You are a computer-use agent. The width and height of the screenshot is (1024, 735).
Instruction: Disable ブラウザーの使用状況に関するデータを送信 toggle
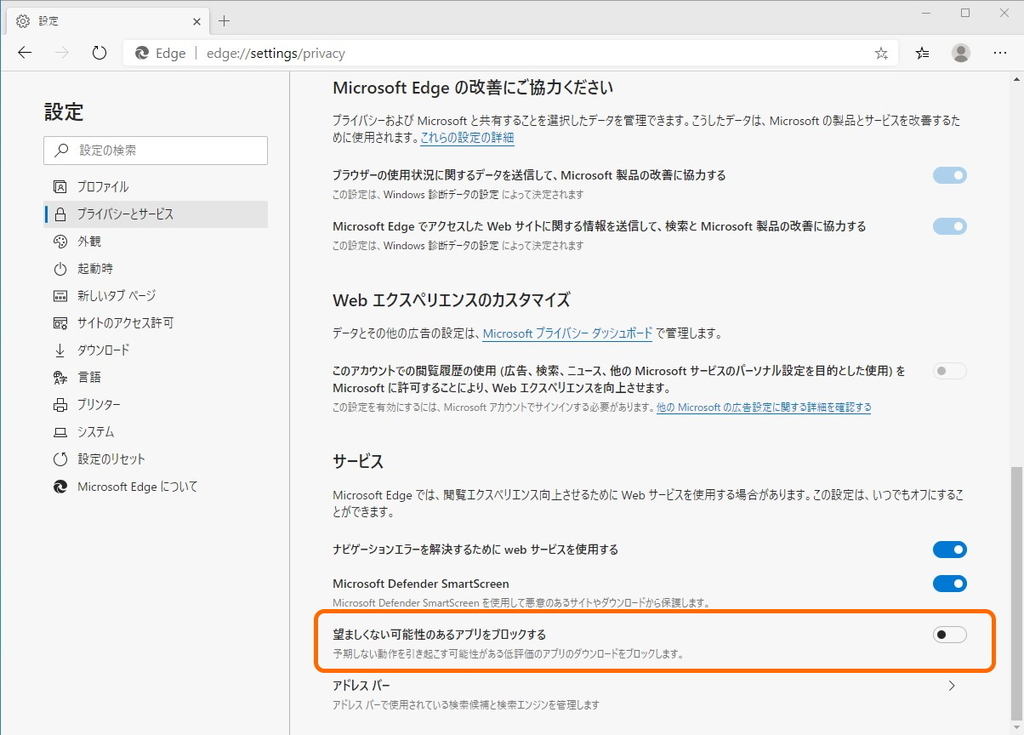[948, 175]
